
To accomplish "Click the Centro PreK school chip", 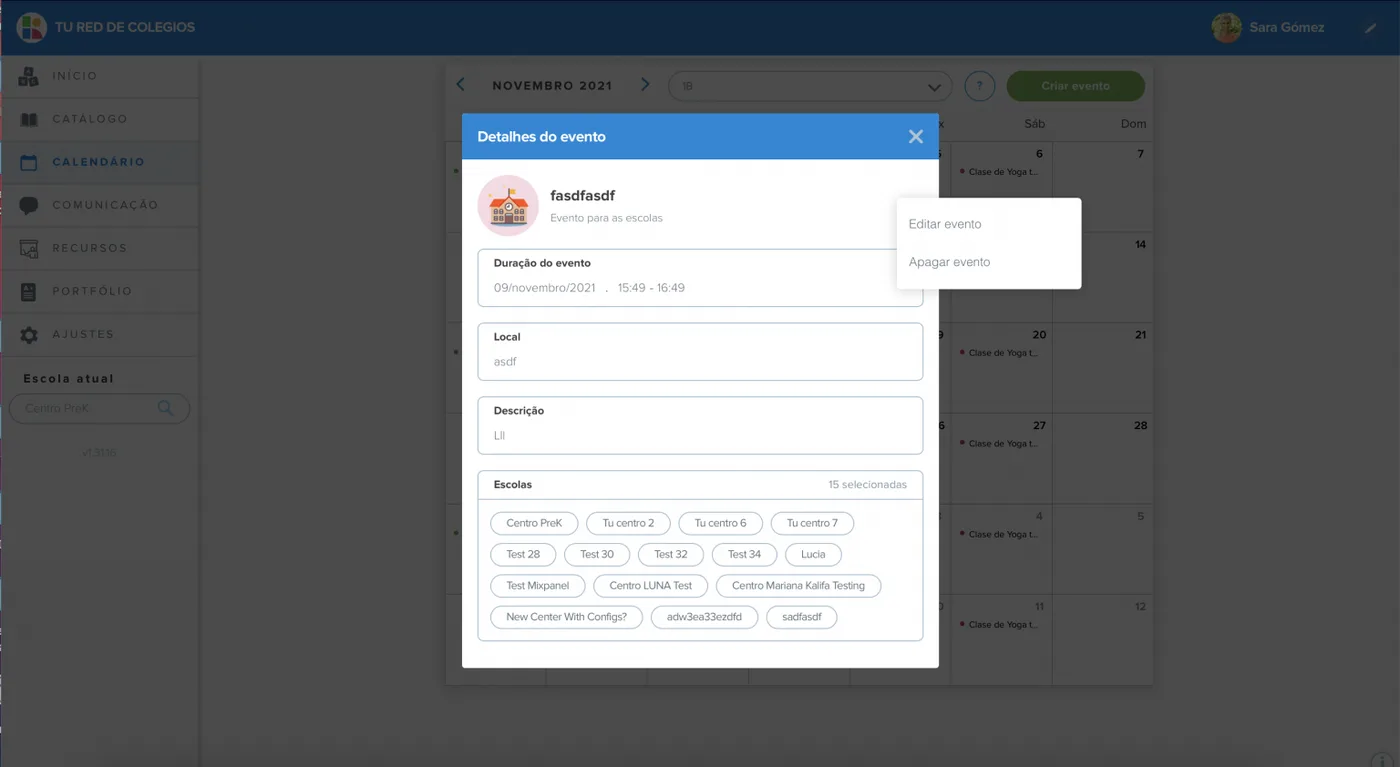I will 534,523.
